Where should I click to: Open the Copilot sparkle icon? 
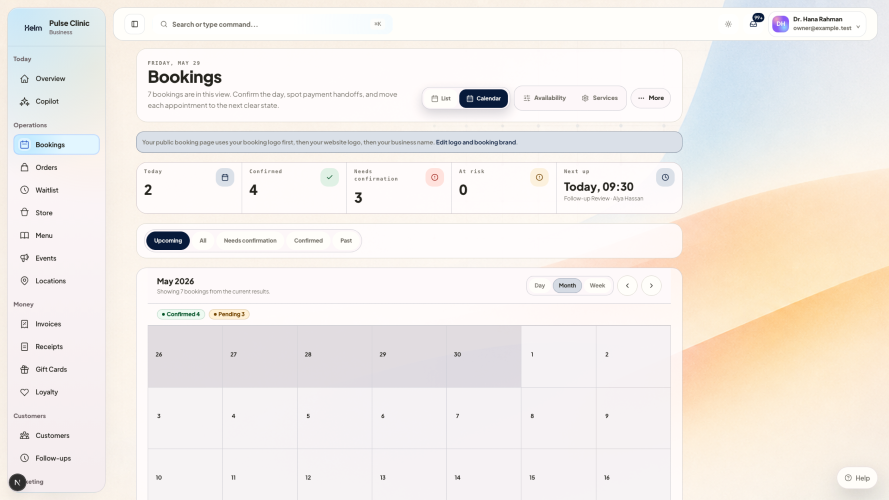click(x=24, y=101)
